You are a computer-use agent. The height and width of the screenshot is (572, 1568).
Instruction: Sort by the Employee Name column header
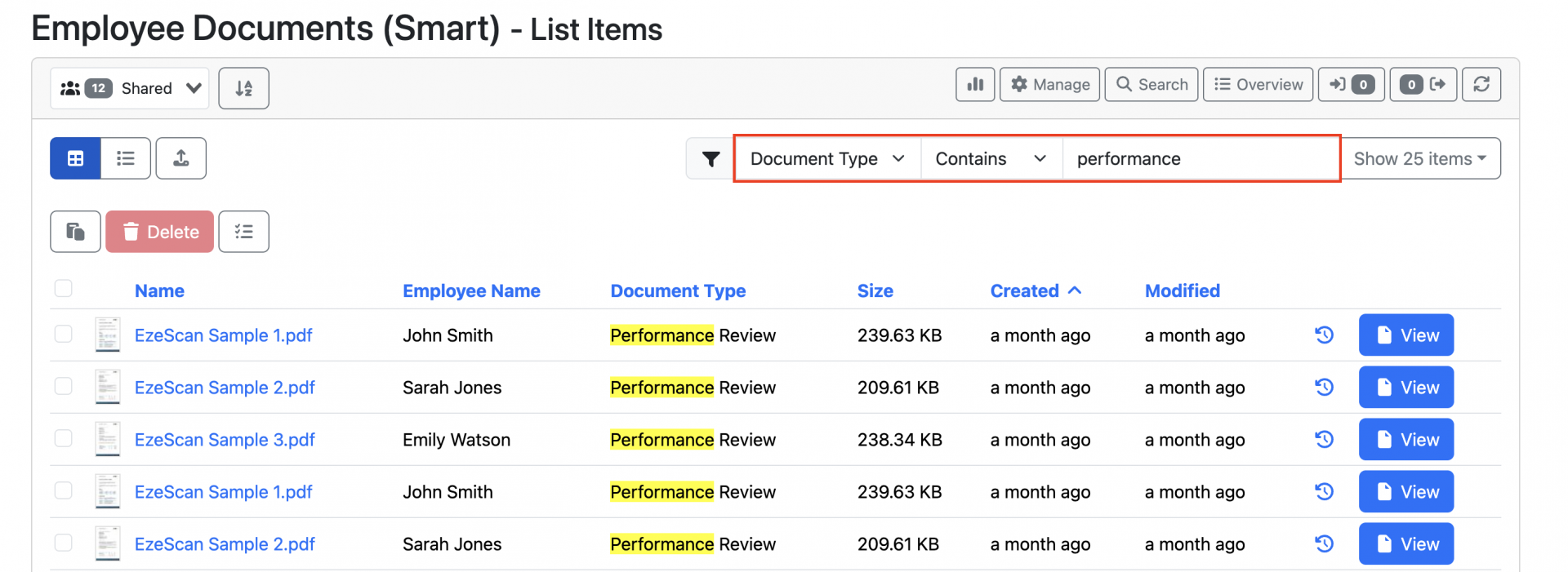click(x=471, y=291)
